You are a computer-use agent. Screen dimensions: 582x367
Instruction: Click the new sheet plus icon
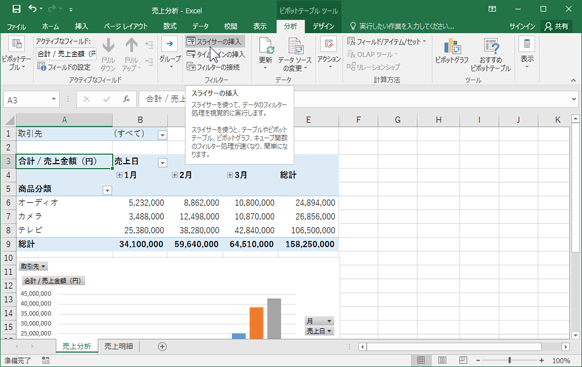point(162,346)
